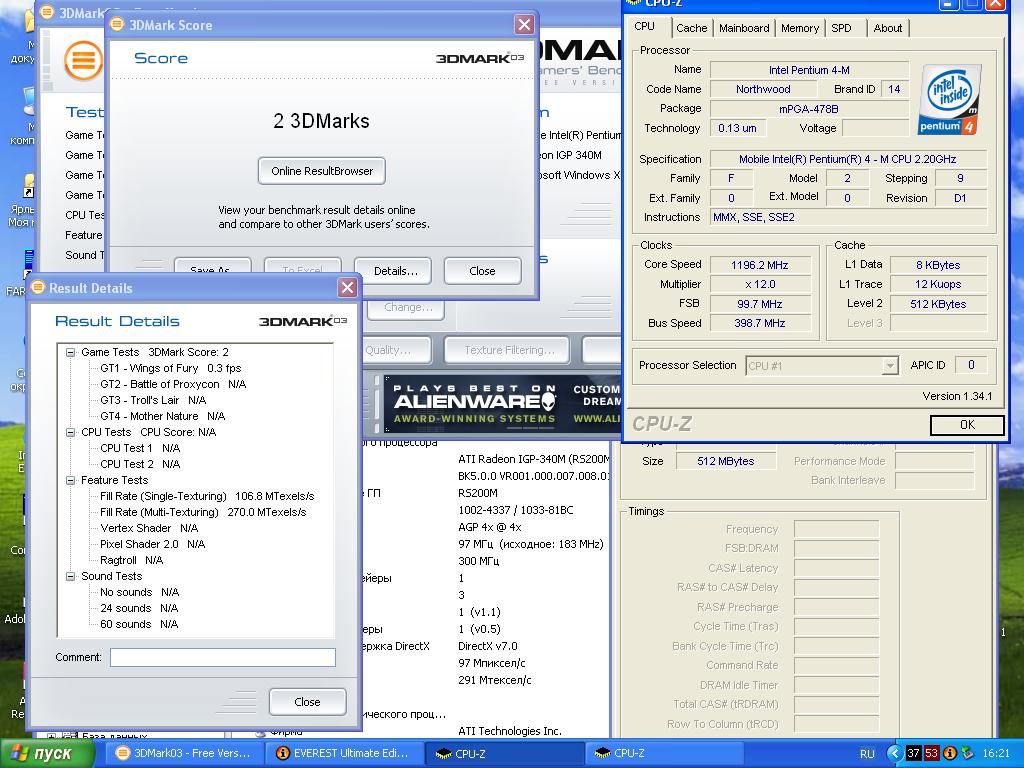
Task: Click 3DMark Score window title icon
Action: (117, 25)
